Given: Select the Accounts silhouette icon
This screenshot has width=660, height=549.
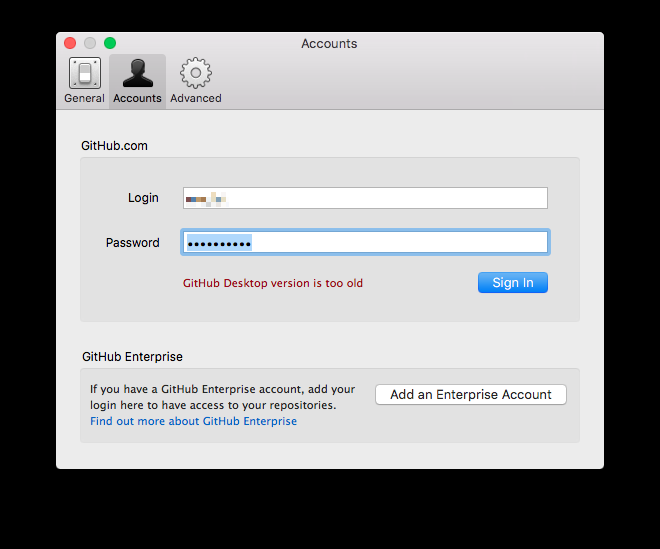Looking at the screenshot, I should point(138,73).
